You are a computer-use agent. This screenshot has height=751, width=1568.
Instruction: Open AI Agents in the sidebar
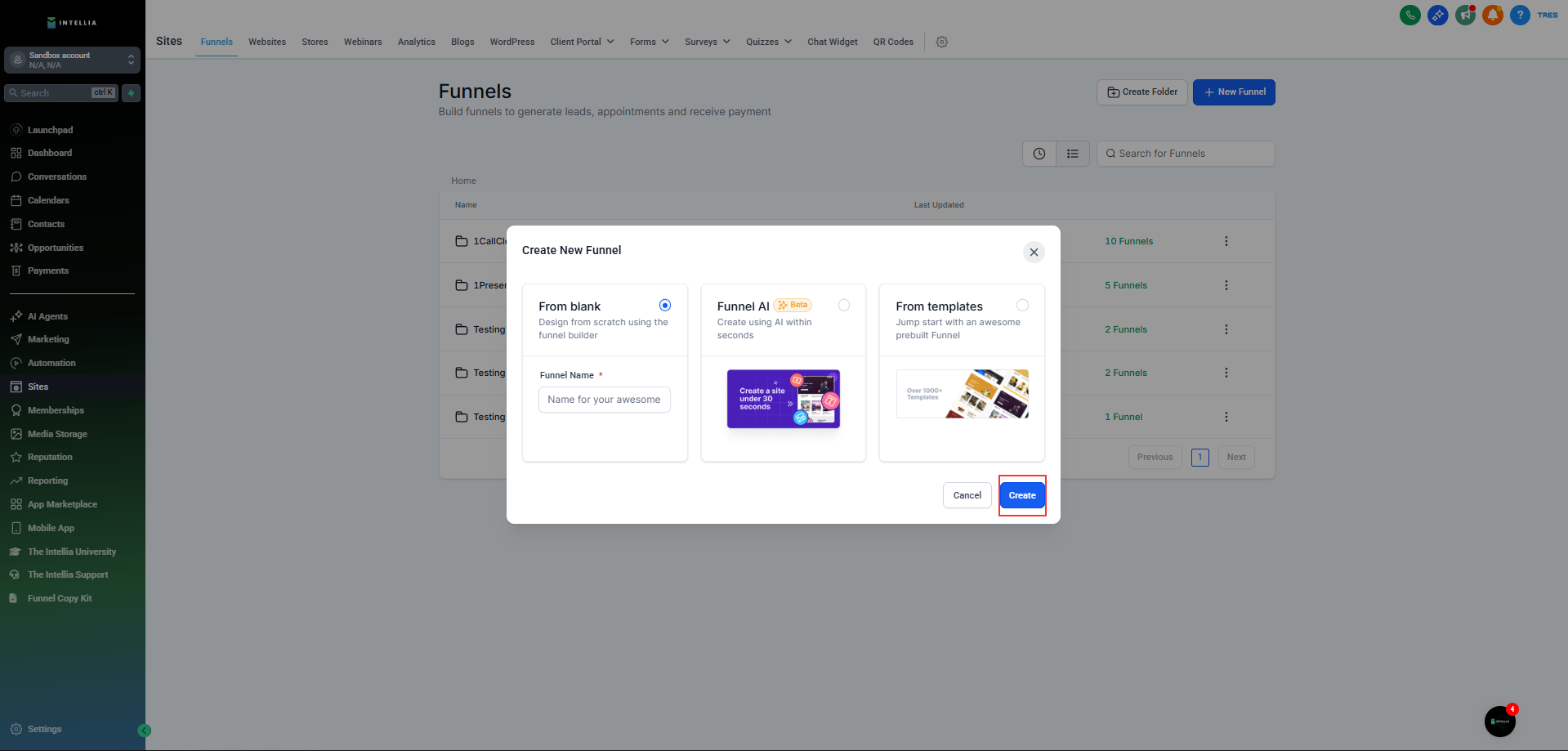[x=47, y=316]
